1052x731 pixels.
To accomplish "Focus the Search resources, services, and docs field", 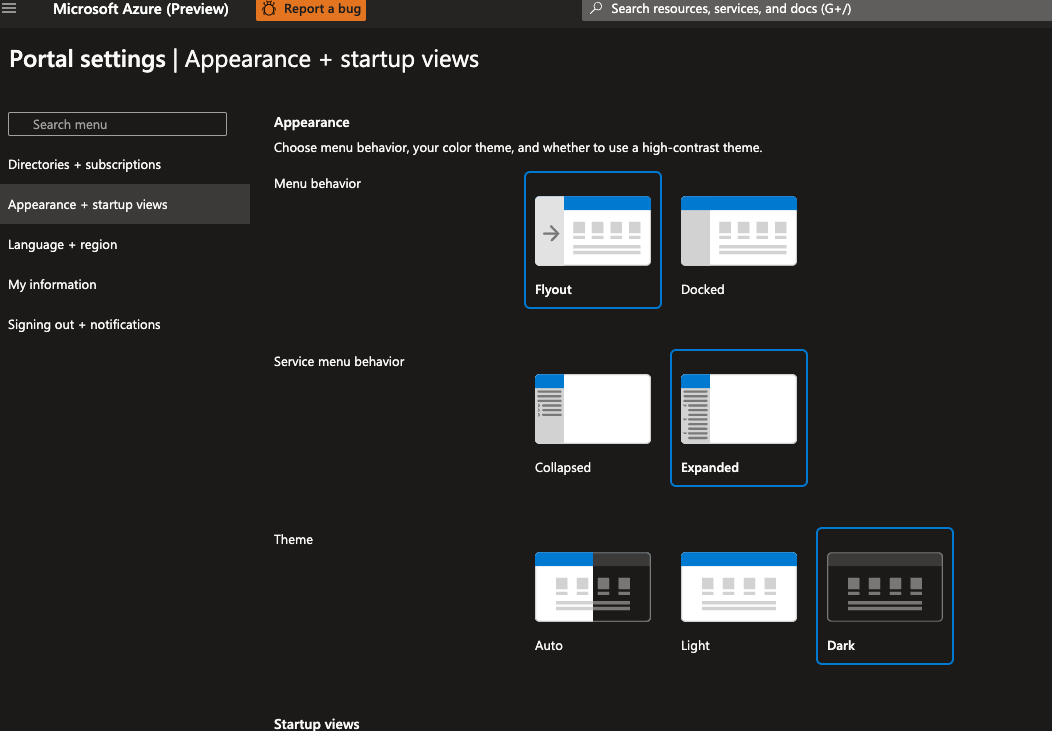I will (817, 9).
